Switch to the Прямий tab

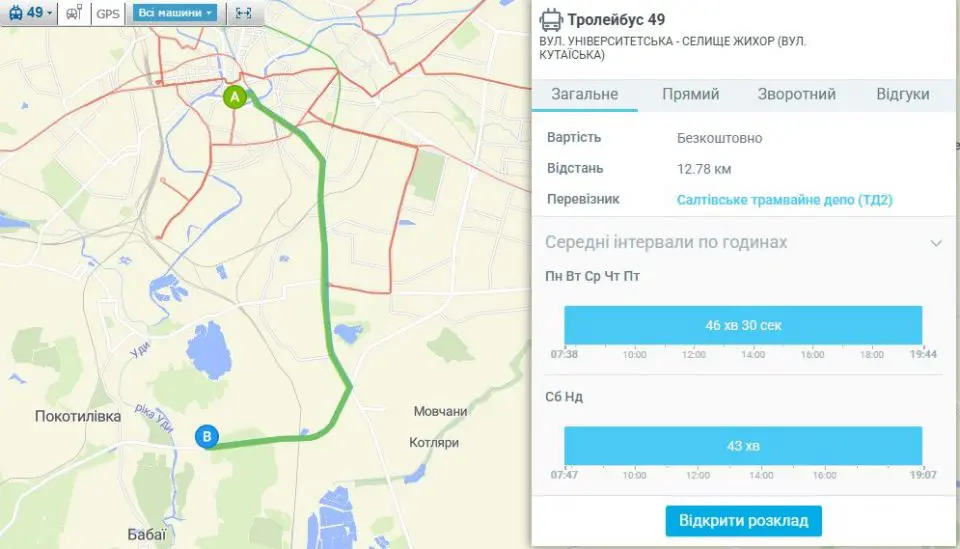pyautogui.click(x=691, y=94)
